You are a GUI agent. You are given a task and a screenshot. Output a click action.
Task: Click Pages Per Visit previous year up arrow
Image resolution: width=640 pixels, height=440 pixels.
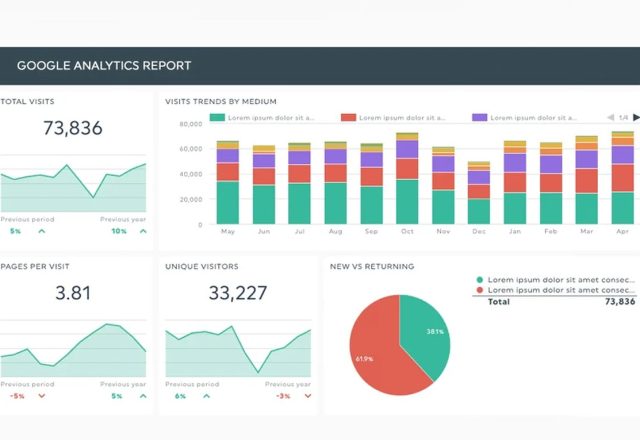(x=143, y=396)
